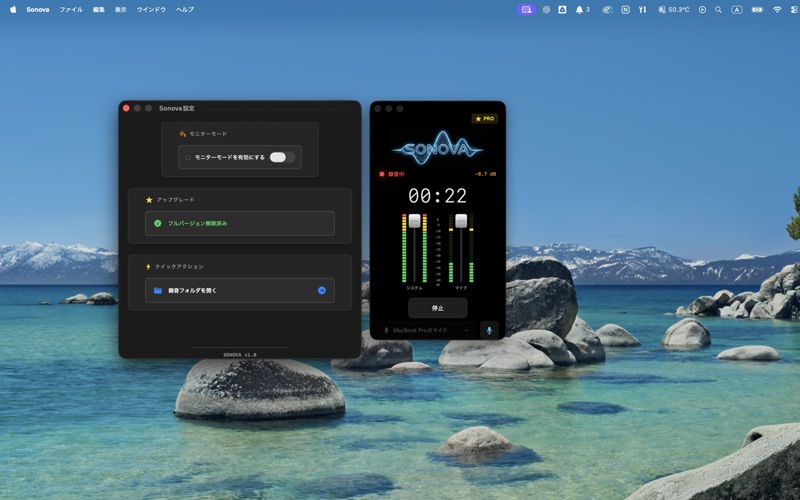The height and width of the screenshot is (500, 800).
Task: Open the MacBook Proのマイク input dropdown
Action: (426, 331)
